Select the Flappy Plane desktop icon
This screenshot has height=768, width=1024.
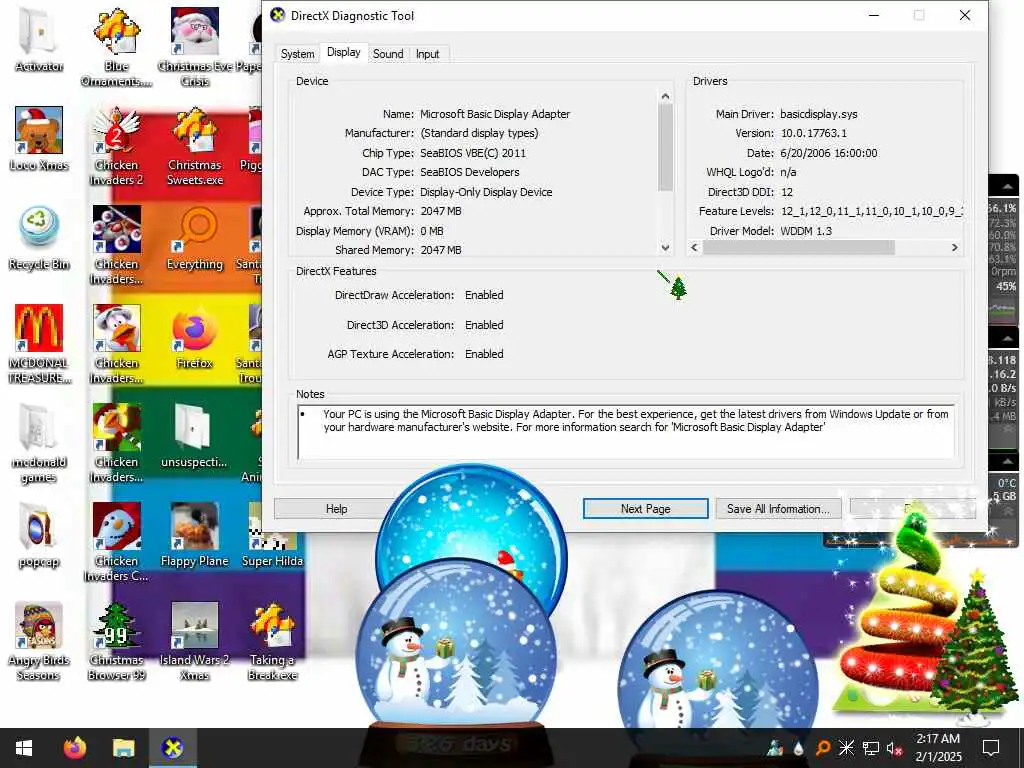click(x=195, y=535)
